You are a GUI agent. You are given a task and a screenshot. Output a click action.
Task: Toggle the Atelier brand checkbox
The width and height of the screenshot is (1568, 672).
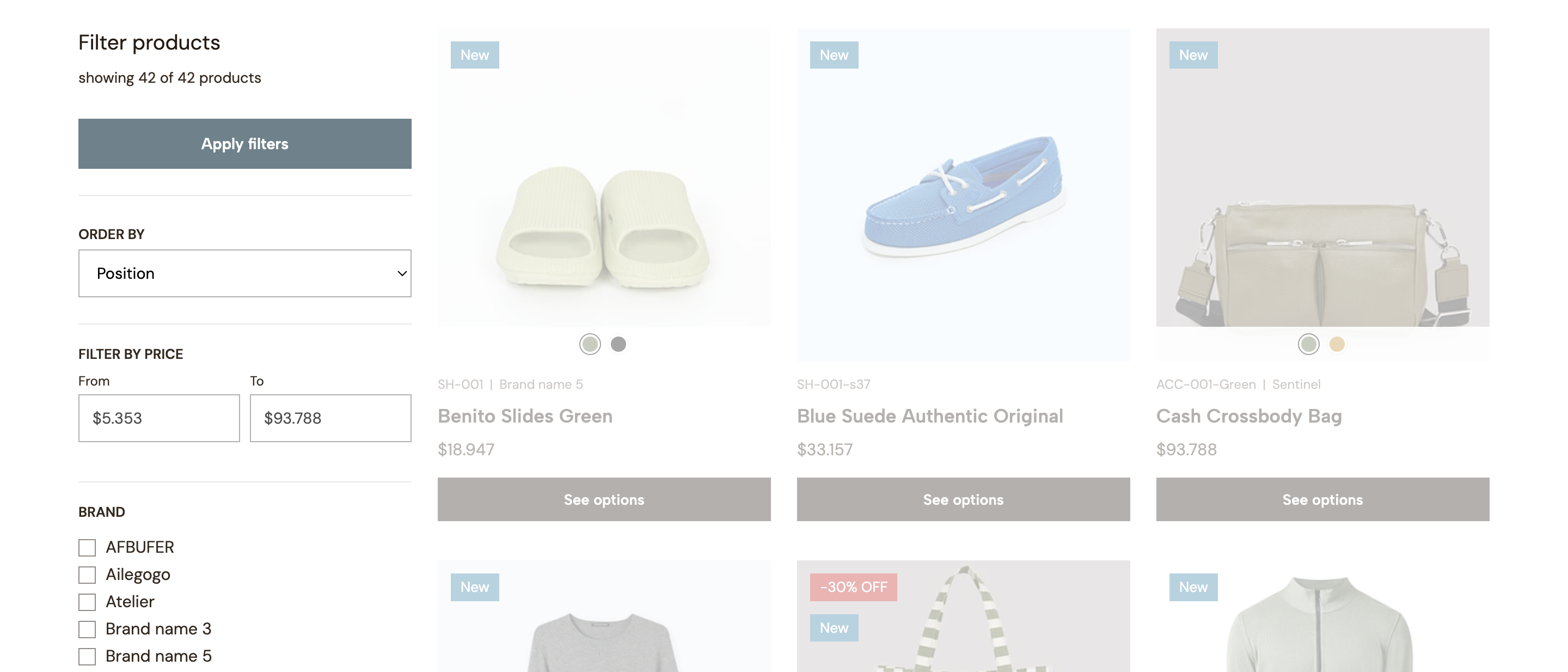[x=87, y=602]
